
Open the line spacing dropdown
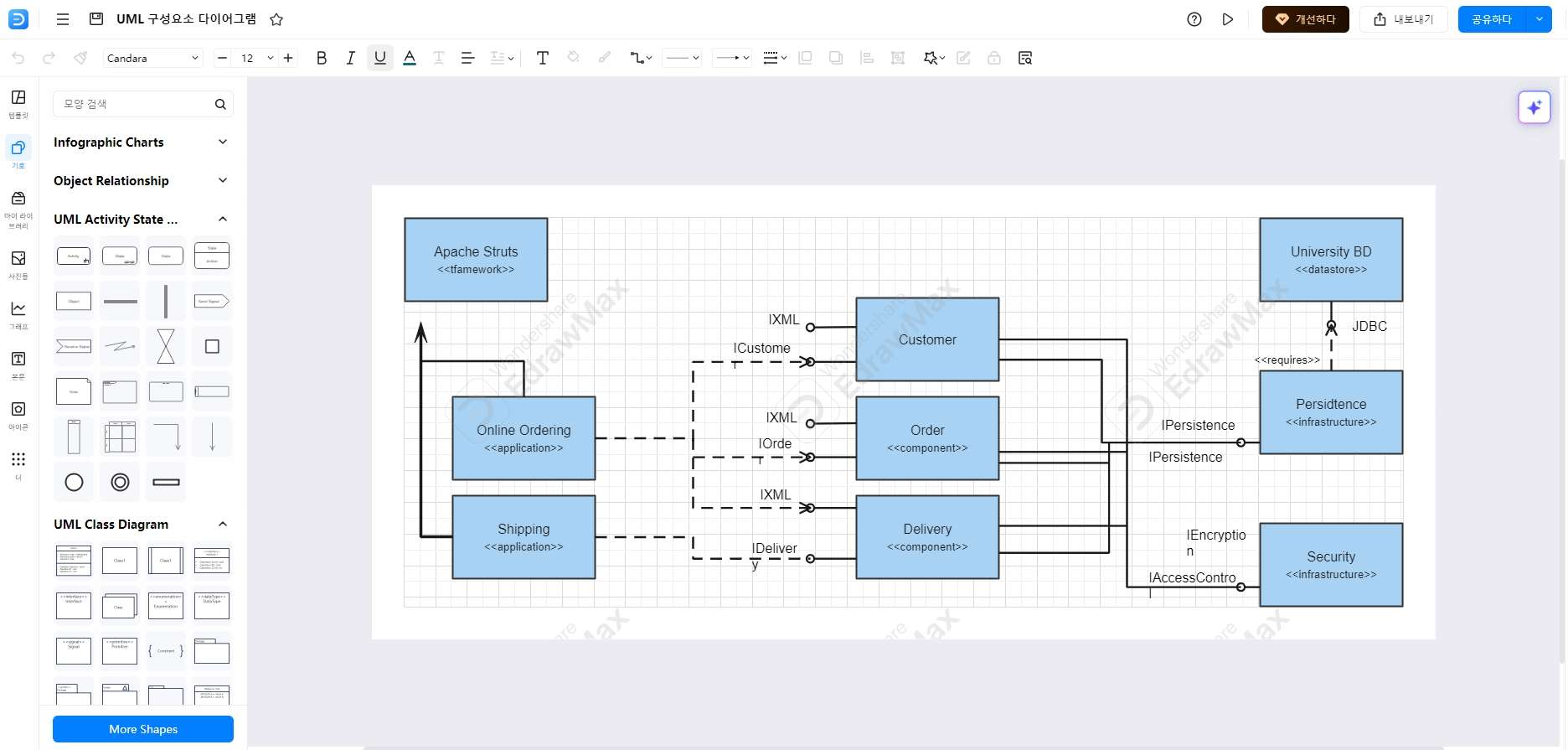[x=502, y=58]
